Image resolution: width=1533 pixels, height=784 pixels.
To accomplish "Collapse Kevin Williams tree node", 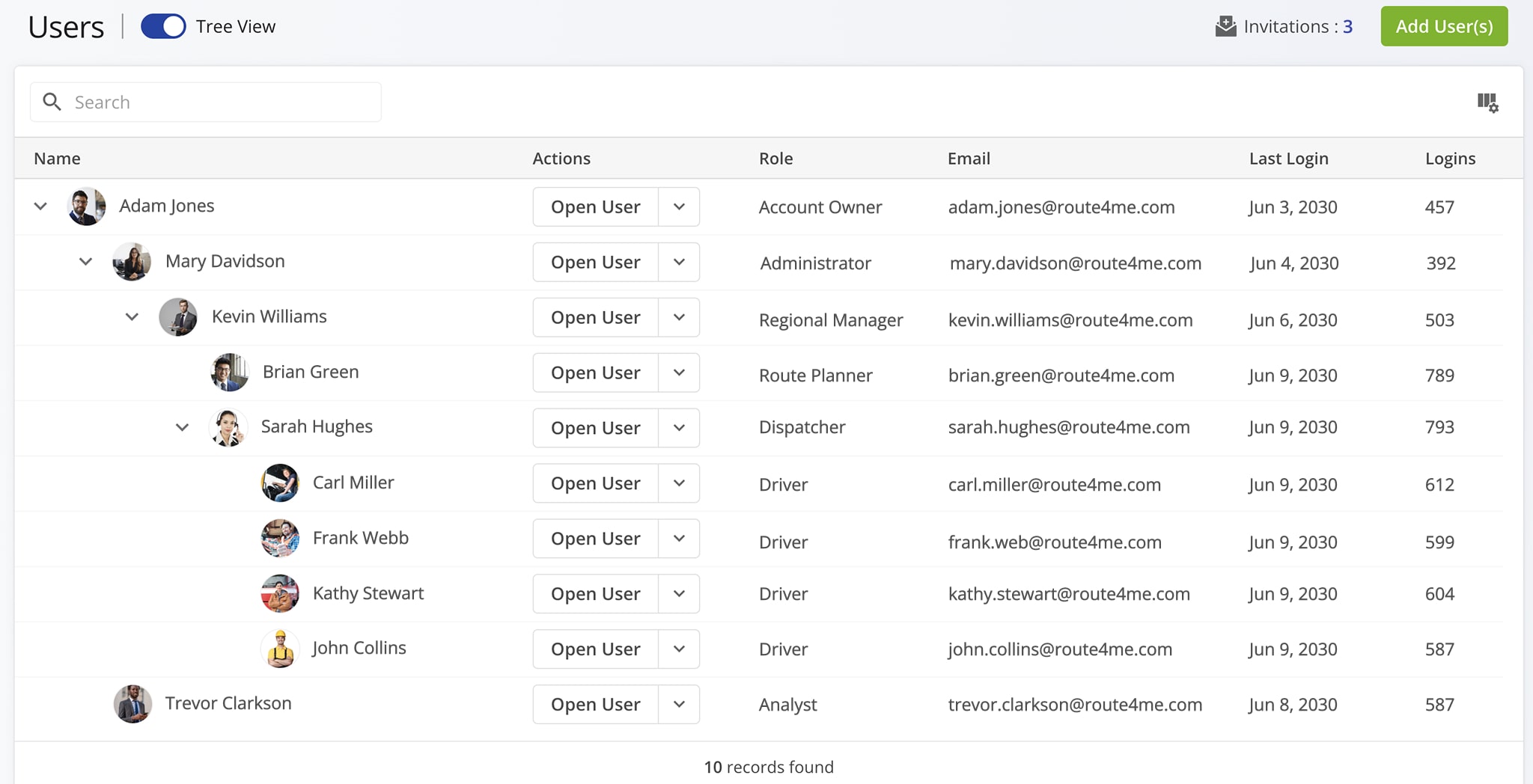I will pos(132,316).
